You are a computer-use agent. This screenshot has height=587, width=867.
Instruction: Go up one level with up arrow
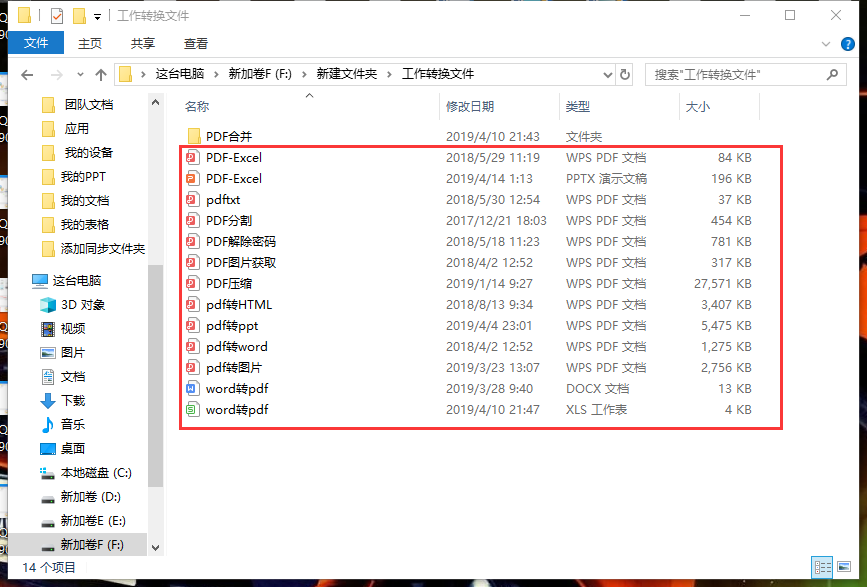pos(101,75)
